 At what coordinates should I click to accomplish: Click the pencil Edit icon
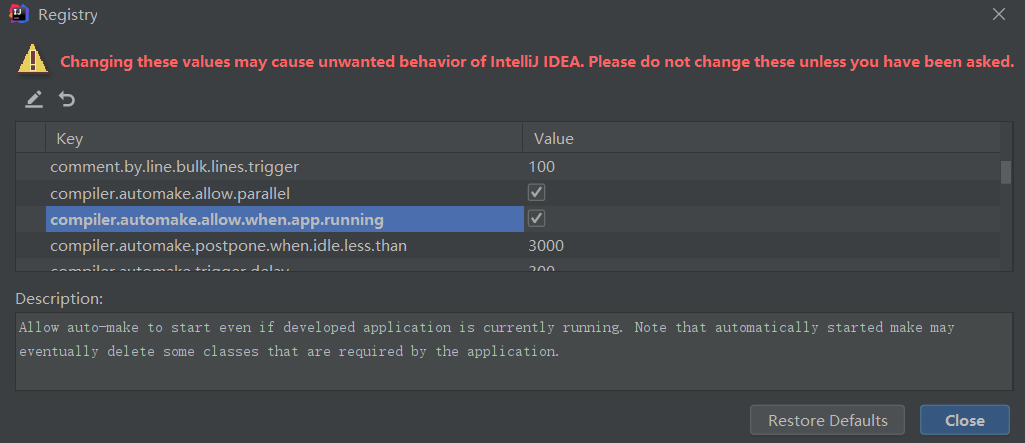(x=34, y=99)
